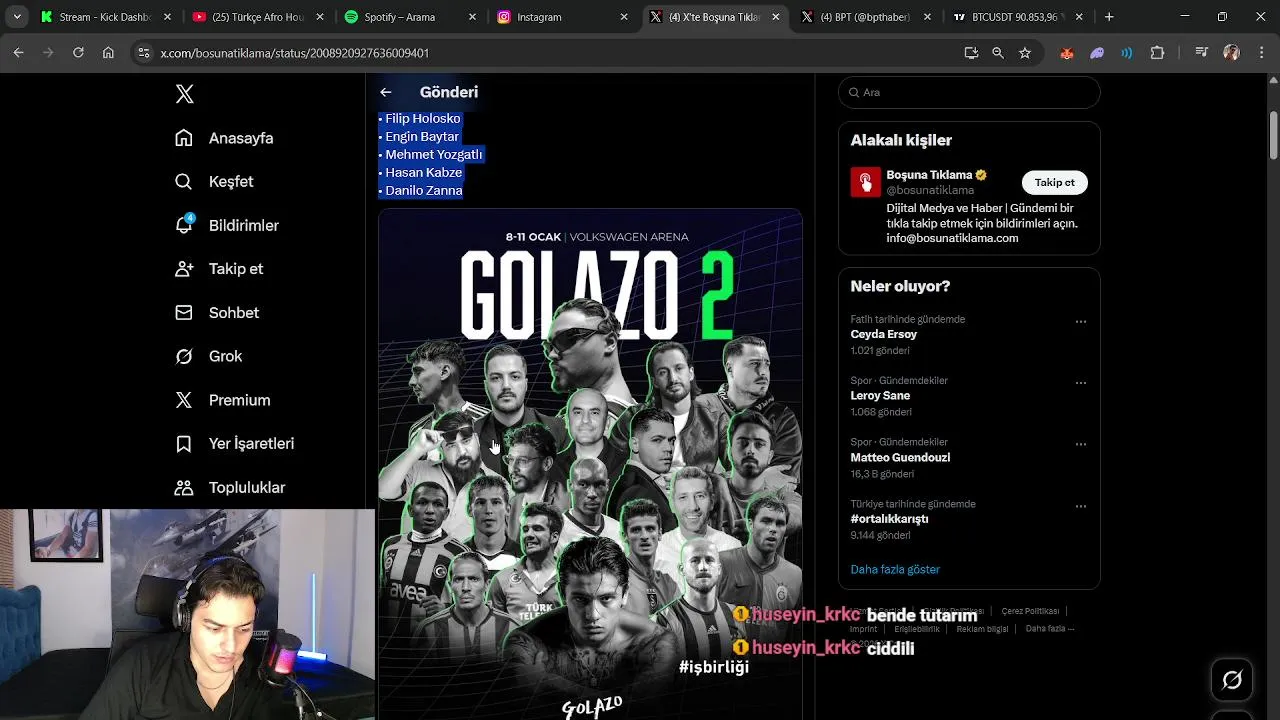Click highlighted name Filip Holosko
This screenshot has width=1280, height=720.
(x=422, y=118)
